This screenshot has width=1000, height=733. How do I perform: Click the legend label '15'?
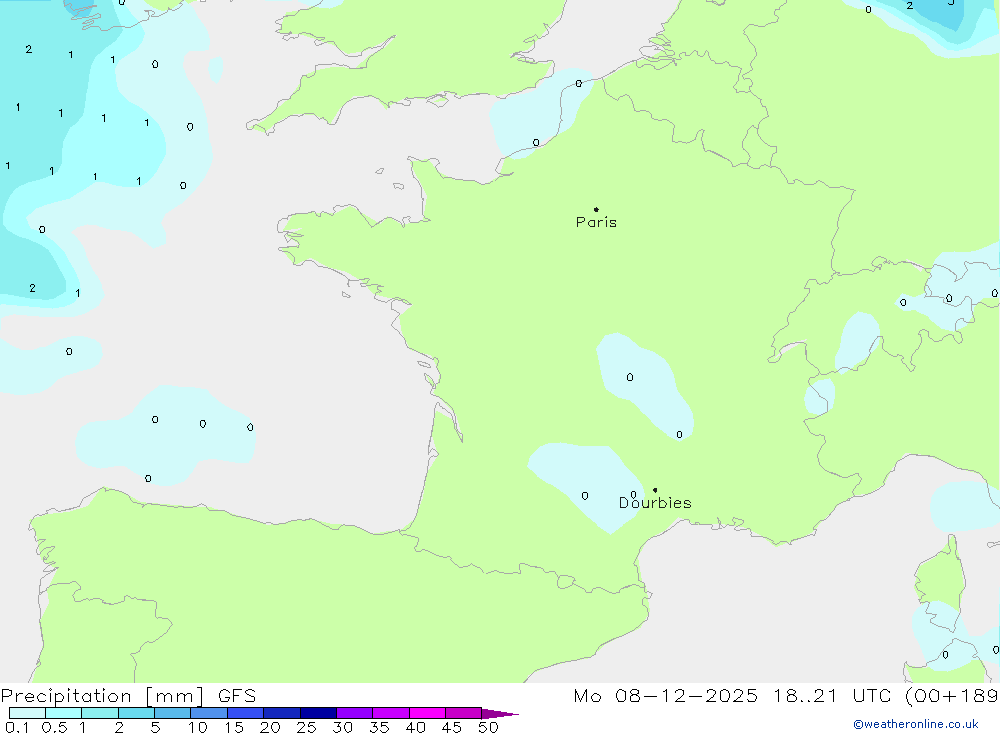pos(234,727)
